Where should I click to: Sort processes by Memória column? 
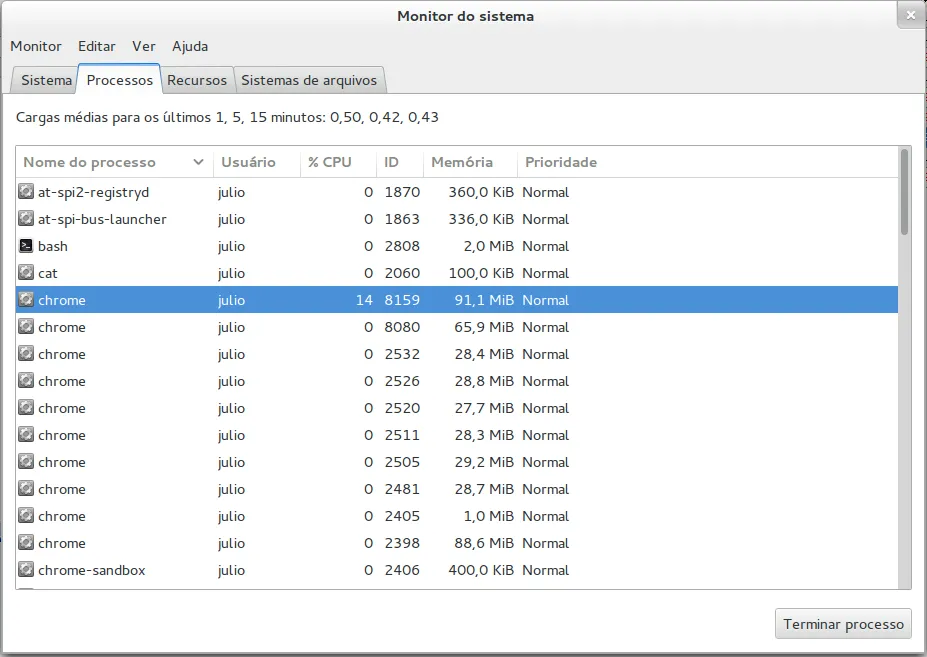click(x=461, y=162)
